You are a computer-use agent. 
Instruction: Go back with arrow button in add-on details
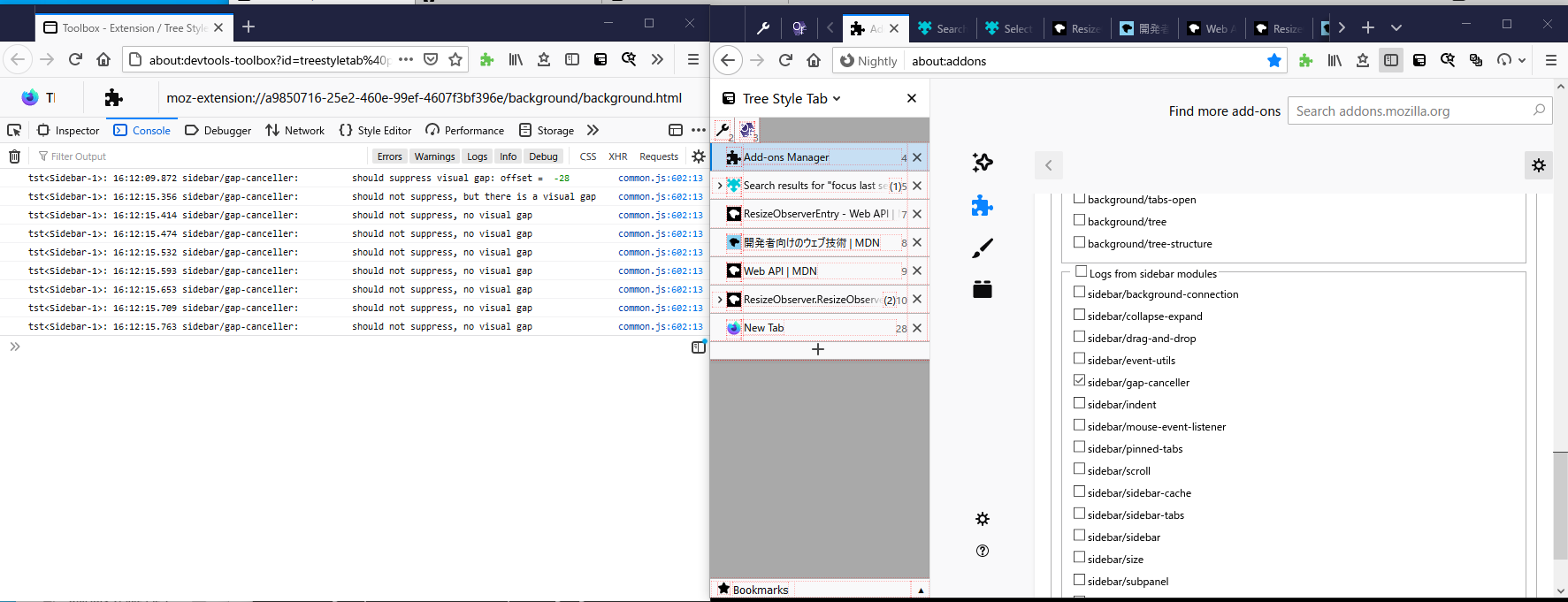coord(1049,165)
